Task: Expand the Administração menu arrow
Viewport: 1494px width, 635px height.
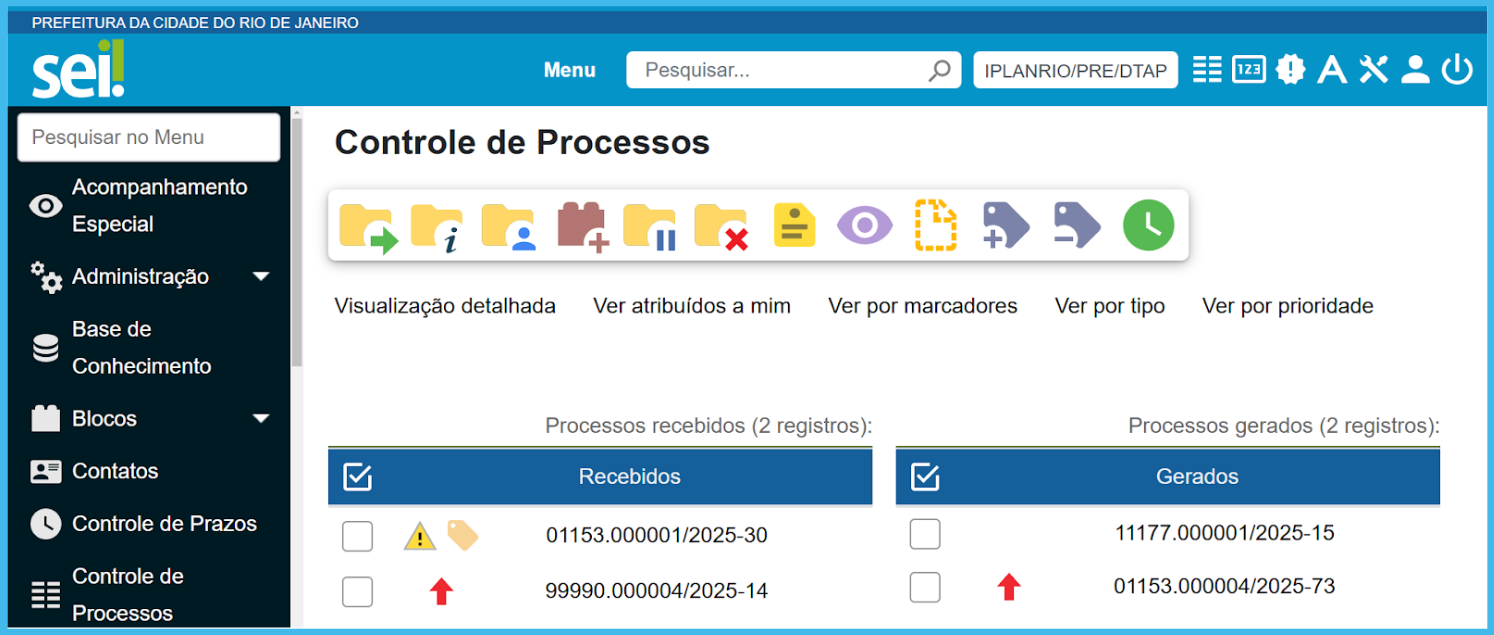Action: pos(261,277)
